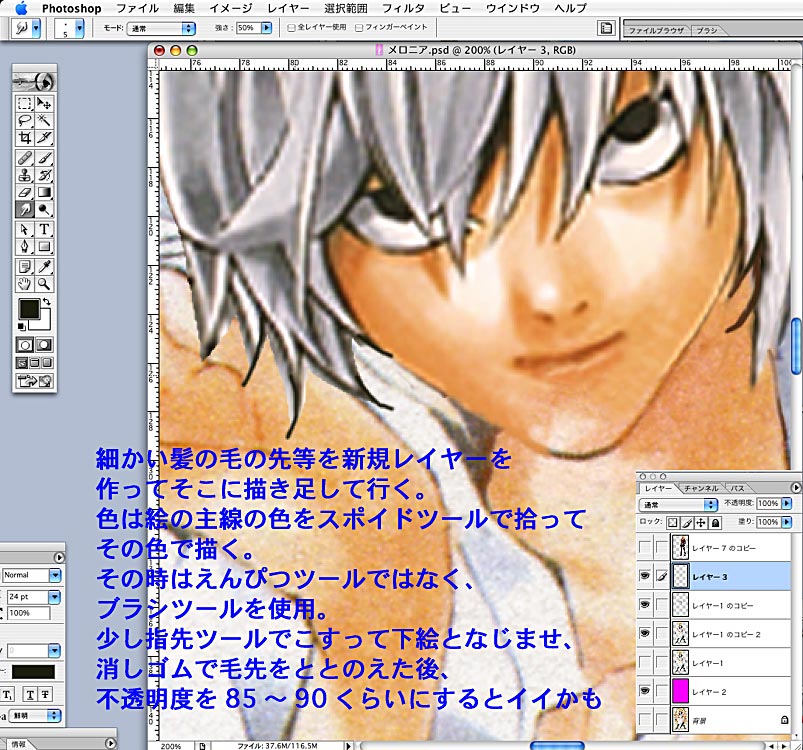Screen dimensions: 803x750
Task: Select the Magic Wand tool
Action: [x=44, y=120]
